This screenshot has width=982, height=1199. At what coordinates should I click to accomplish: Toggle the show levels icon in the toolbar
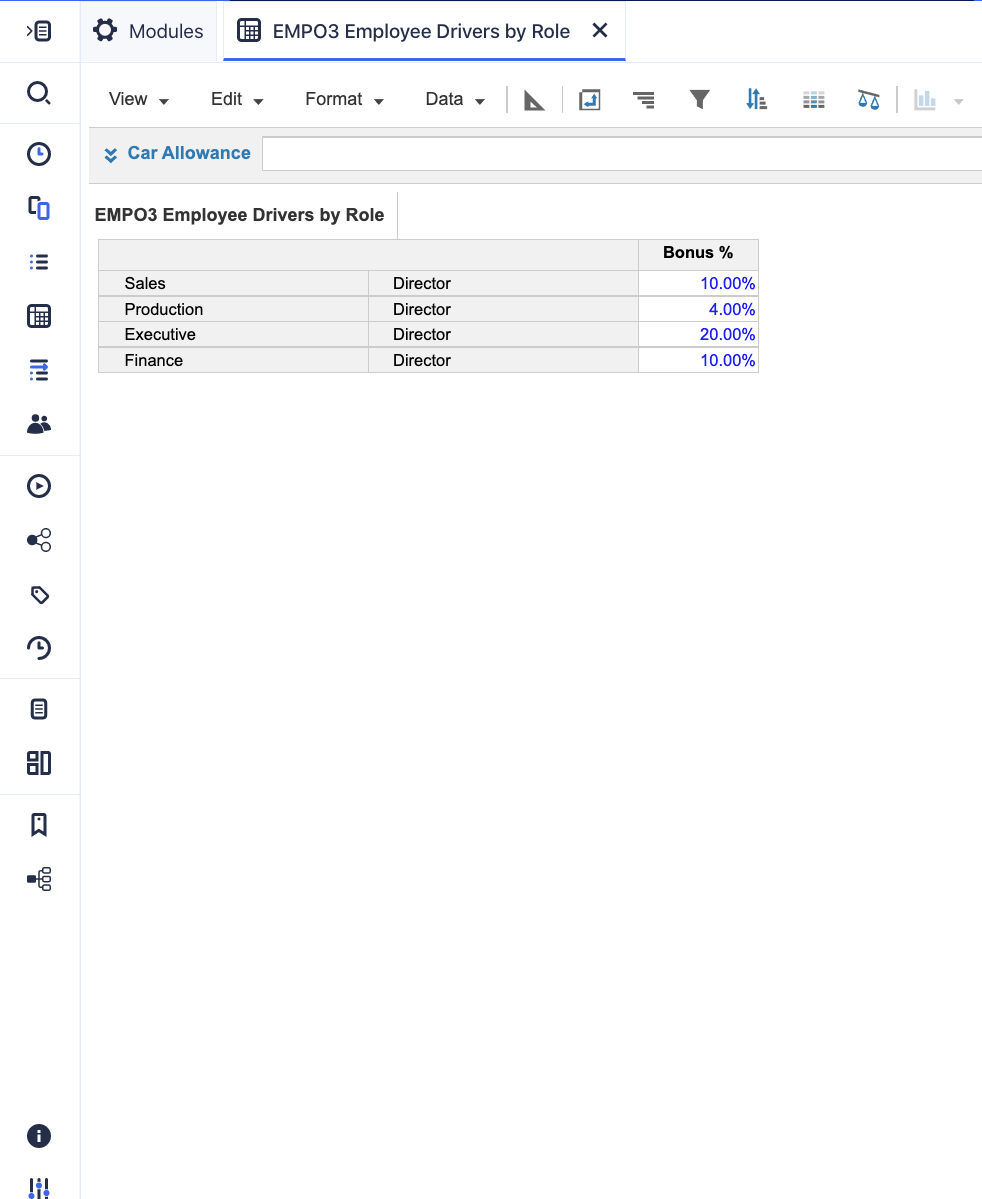(x=643, y=99)
